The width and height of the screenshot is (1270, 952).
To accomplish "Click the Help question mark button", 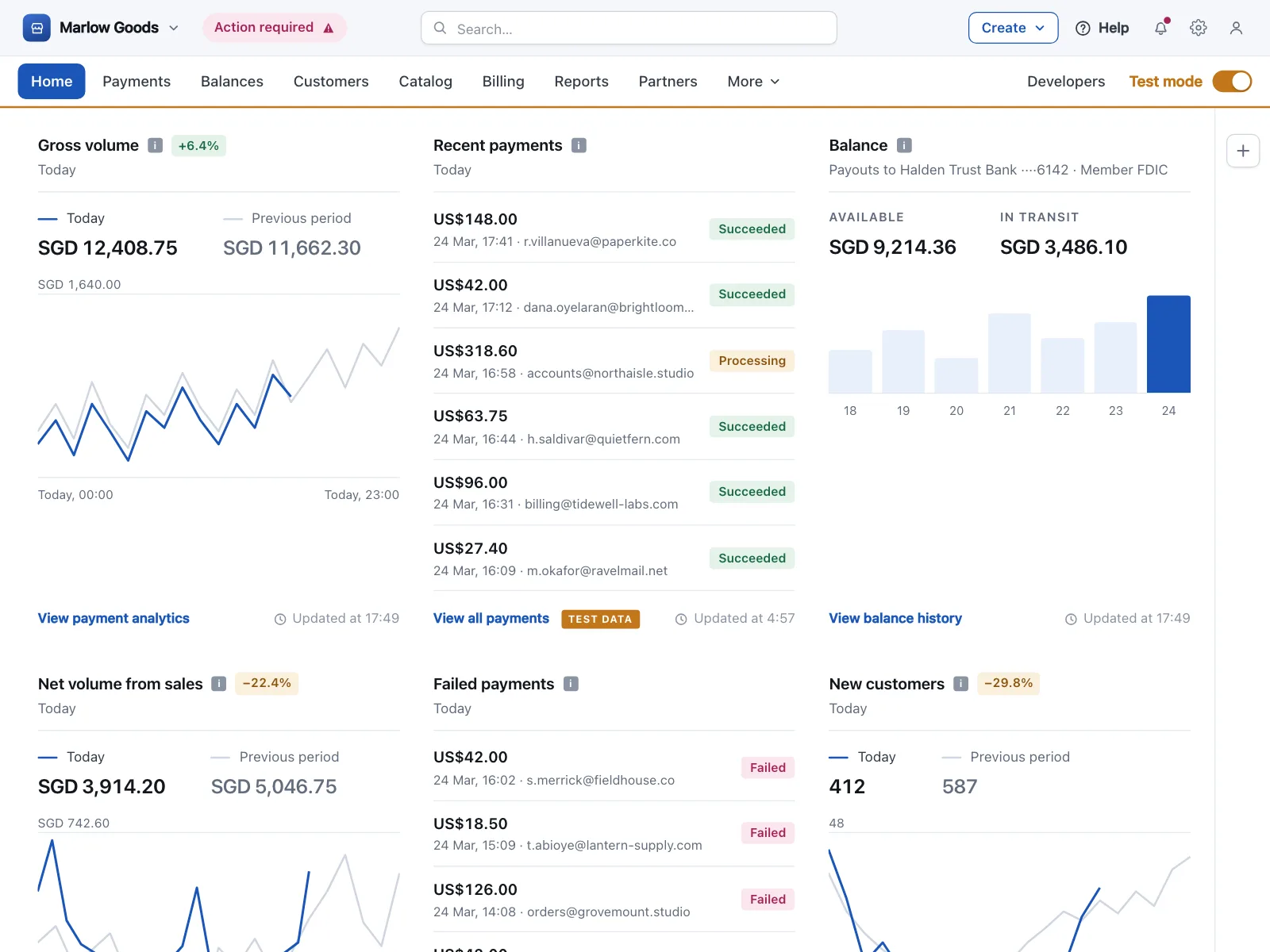I will pos(1102,28).
